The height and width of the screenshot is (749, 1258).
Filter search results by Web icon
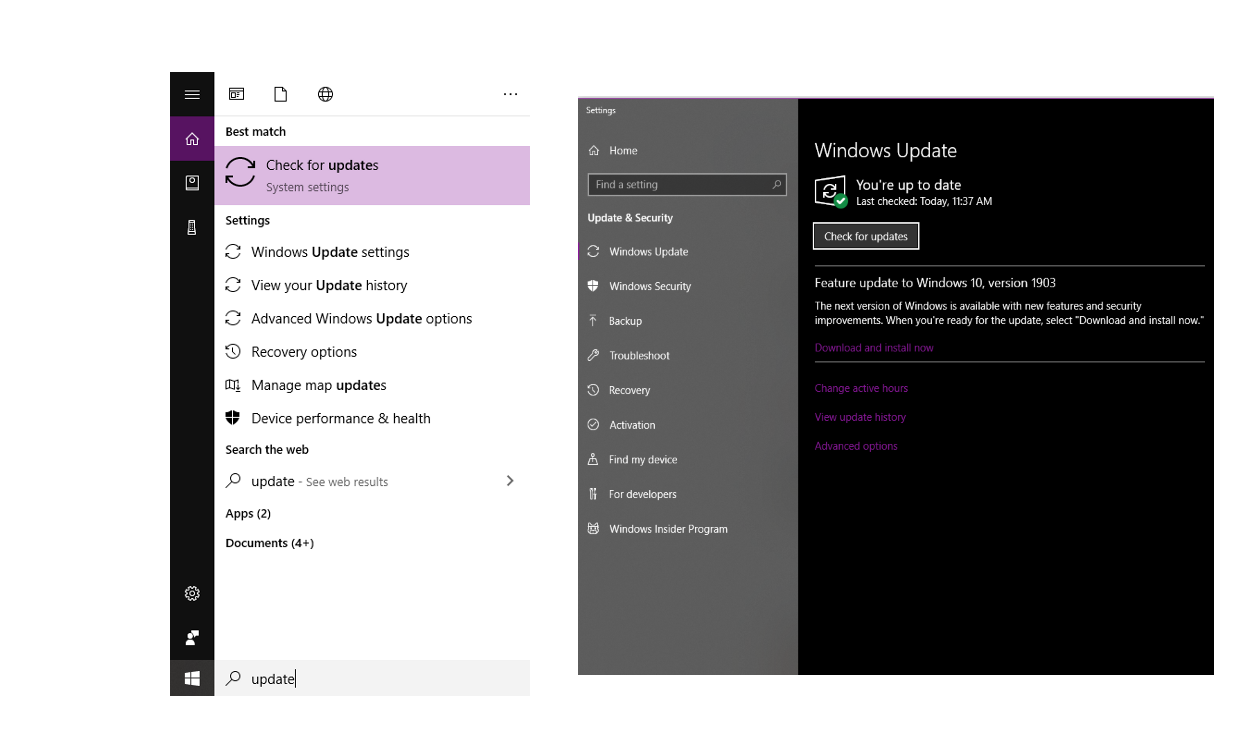pyautogui.click(x=325, y=94)
